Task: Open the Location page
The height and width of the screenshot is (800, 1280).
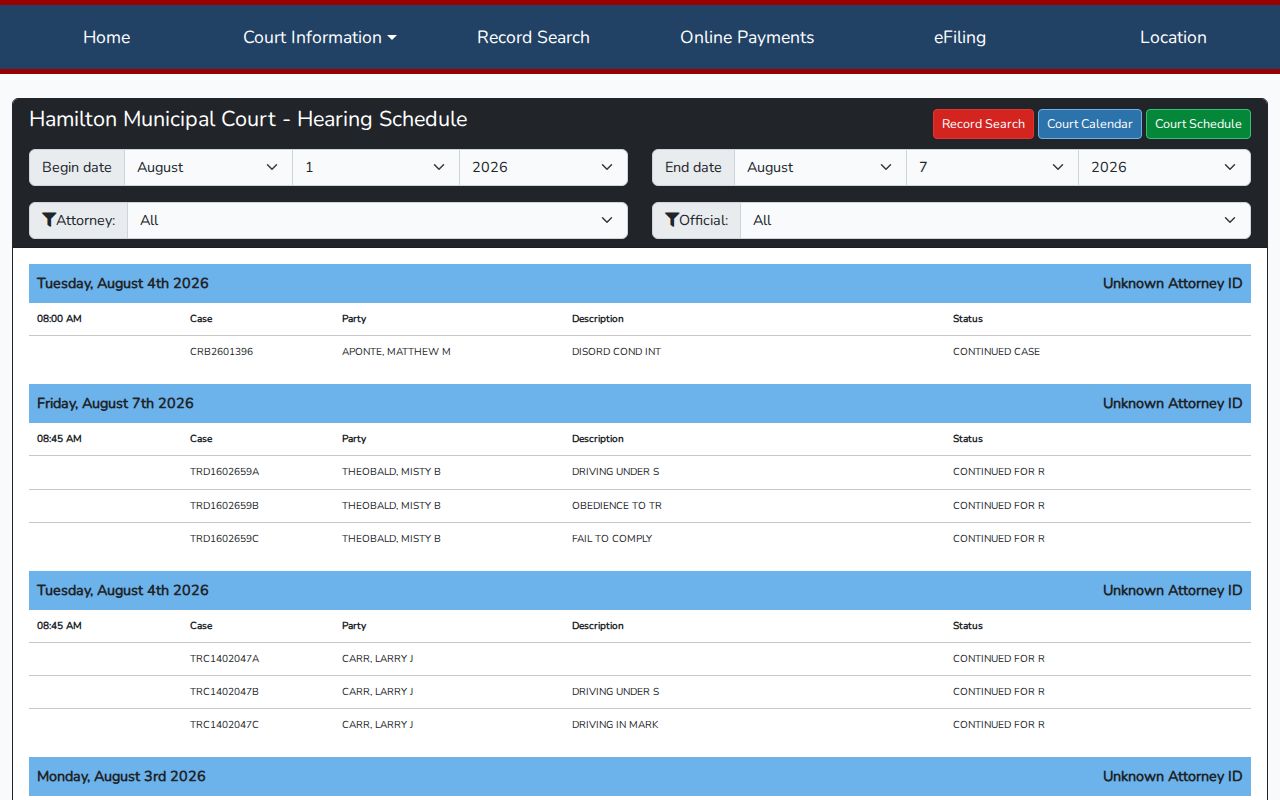Action: (1173, 37)
